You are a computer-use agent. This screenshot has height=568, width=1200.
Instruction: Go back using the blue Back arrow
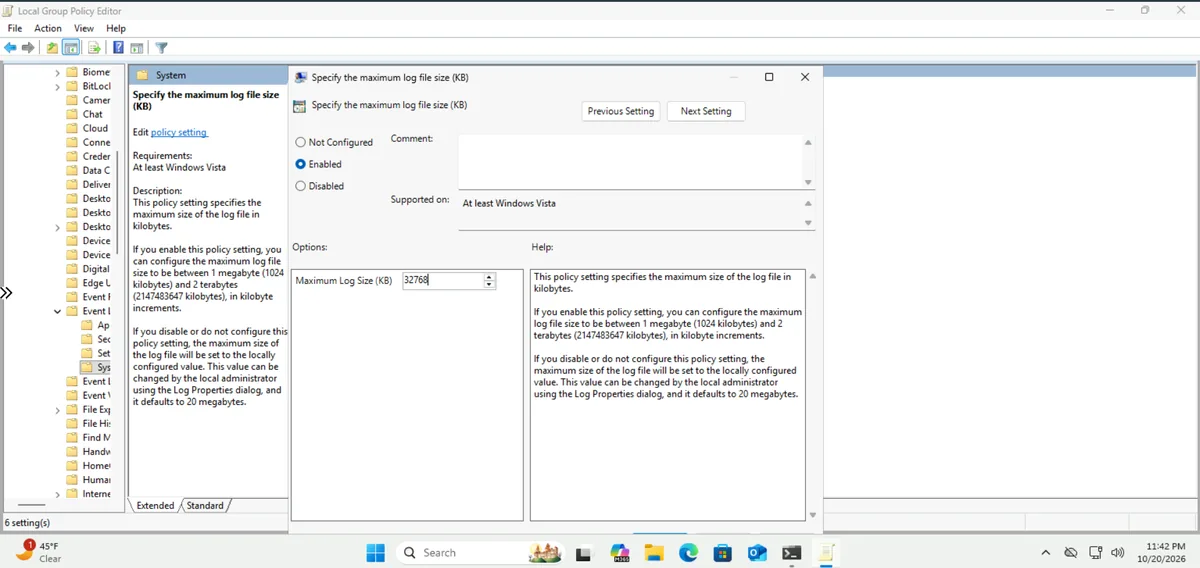[11, 47]
